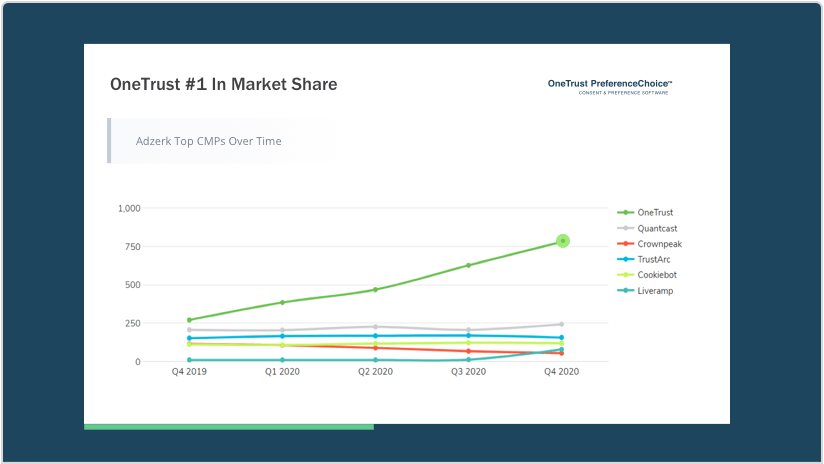
Task: Click the 'OneTrust #1 In Market Share' title
Action: (223, 84)
